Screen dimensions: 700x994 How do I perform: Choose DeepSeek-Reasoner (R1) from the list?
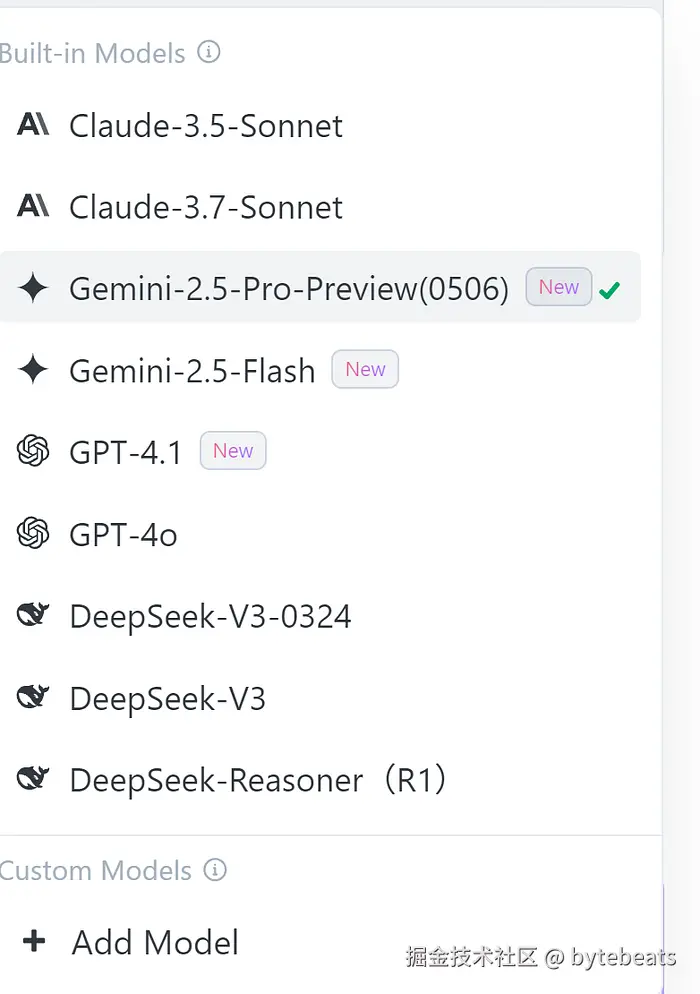(x=257, y=780)
